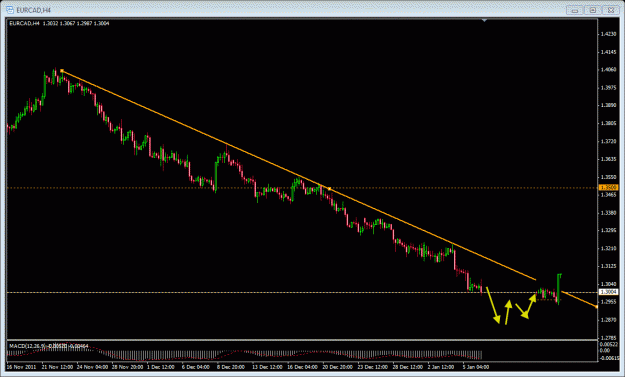Restore the EURCAD,H4 chart window size

(x=593, y=10)
